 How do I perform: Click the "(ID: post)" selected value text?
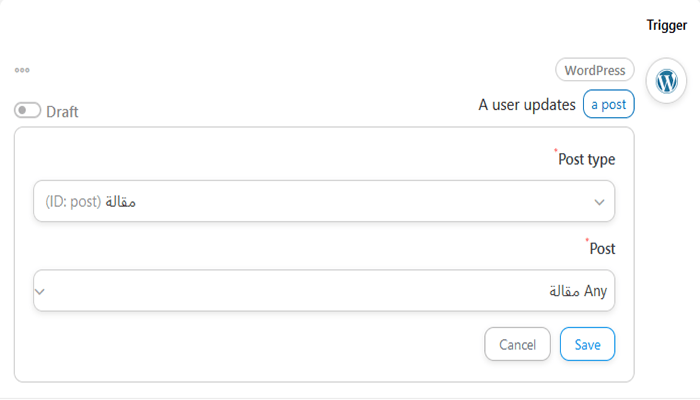tap(73, 202)
